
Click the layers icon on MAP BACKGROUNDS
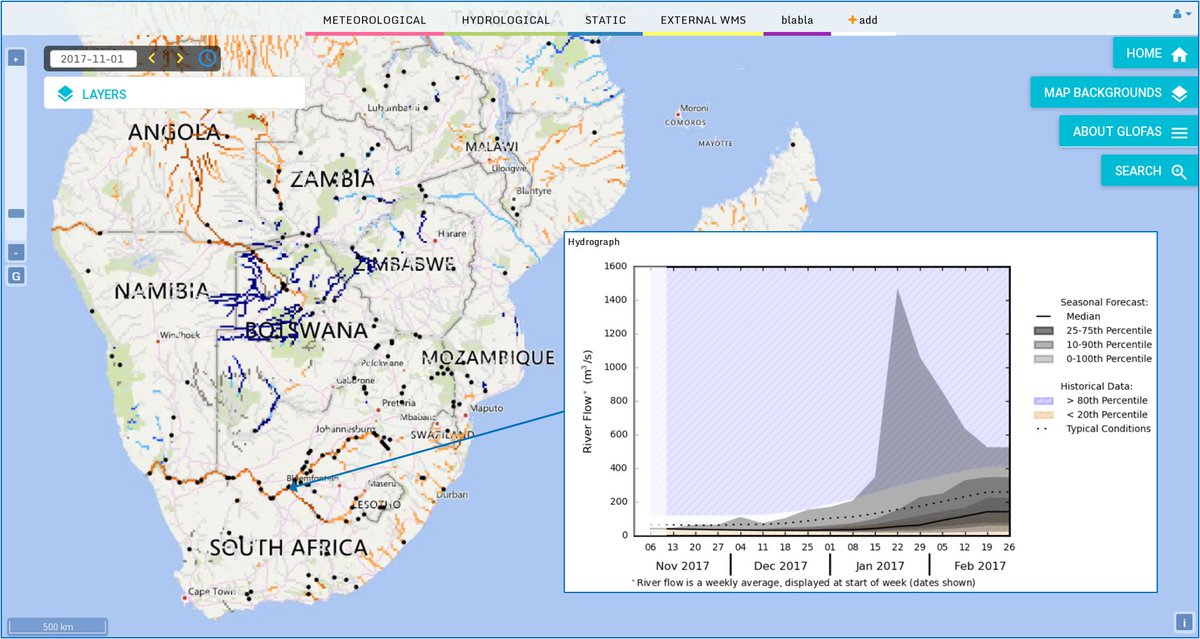tap(1178, 93)
